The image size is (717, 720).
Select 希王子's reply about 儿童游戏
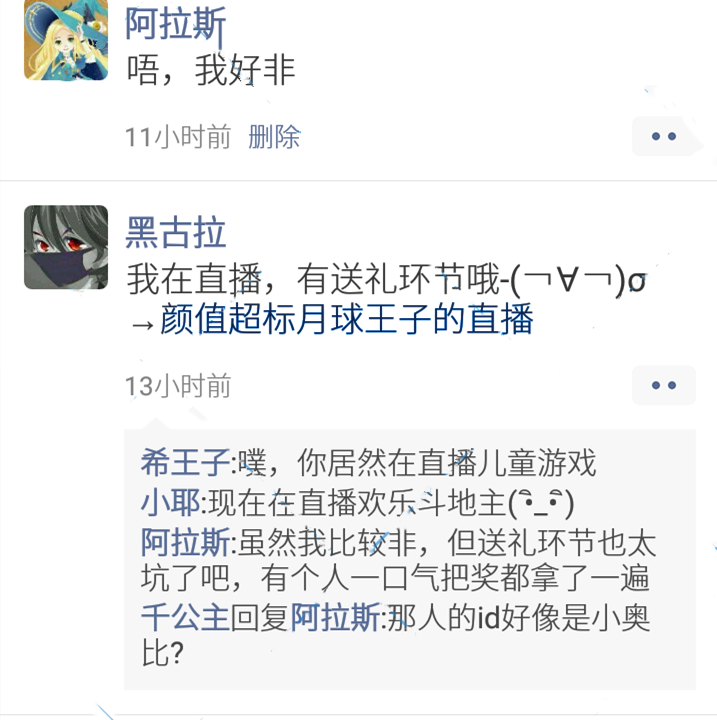click(x=368, y=462)
